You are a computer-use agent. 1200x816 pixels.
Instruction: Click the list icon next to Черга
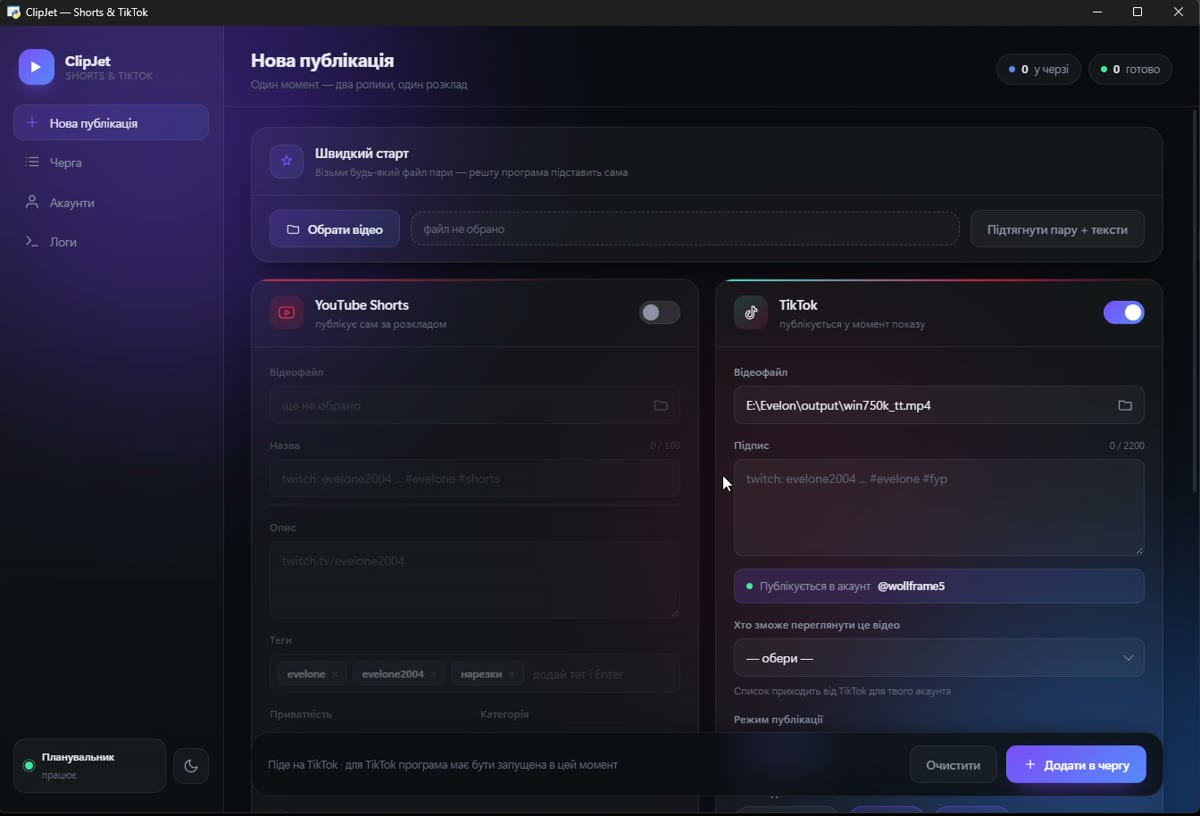[32, 162]
